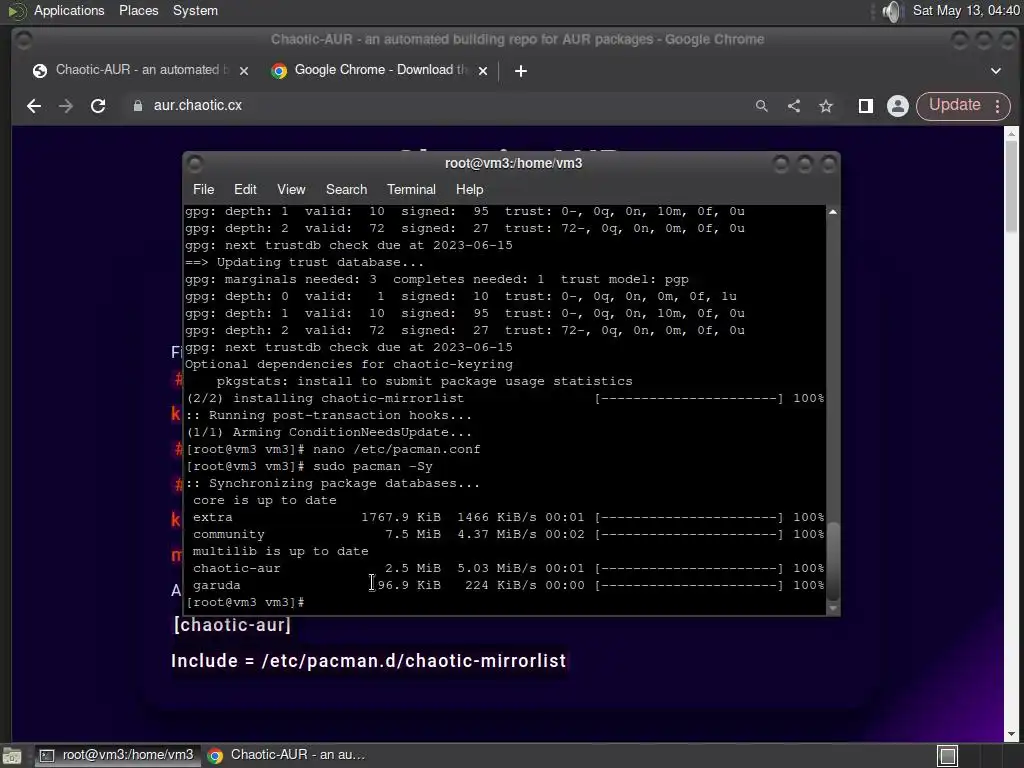Viewport: 1024px width, 768px height.
Task: Select root@vm3 terminal taskbar button
Action: pos(116,755)
